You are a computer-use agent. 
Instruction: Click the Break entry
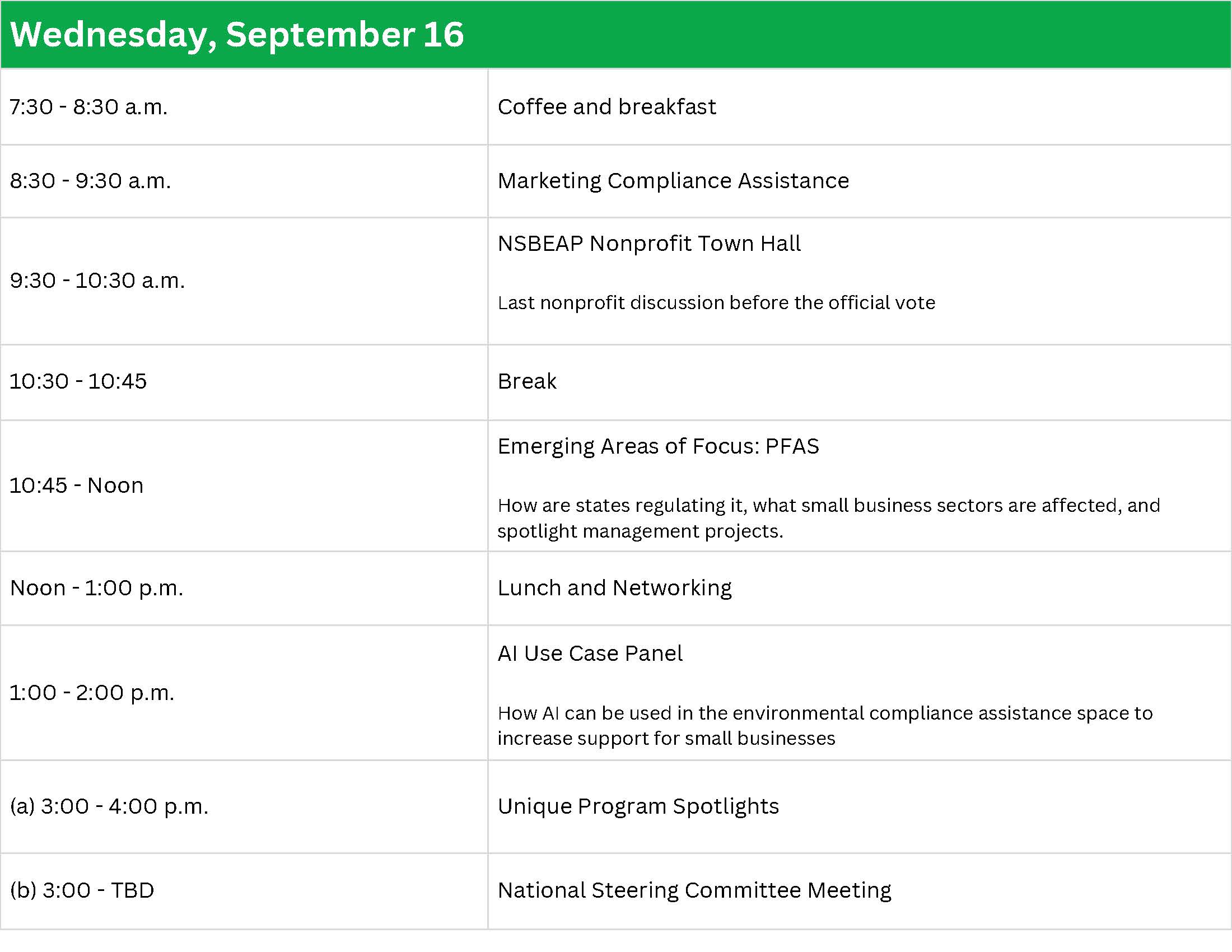527,381
